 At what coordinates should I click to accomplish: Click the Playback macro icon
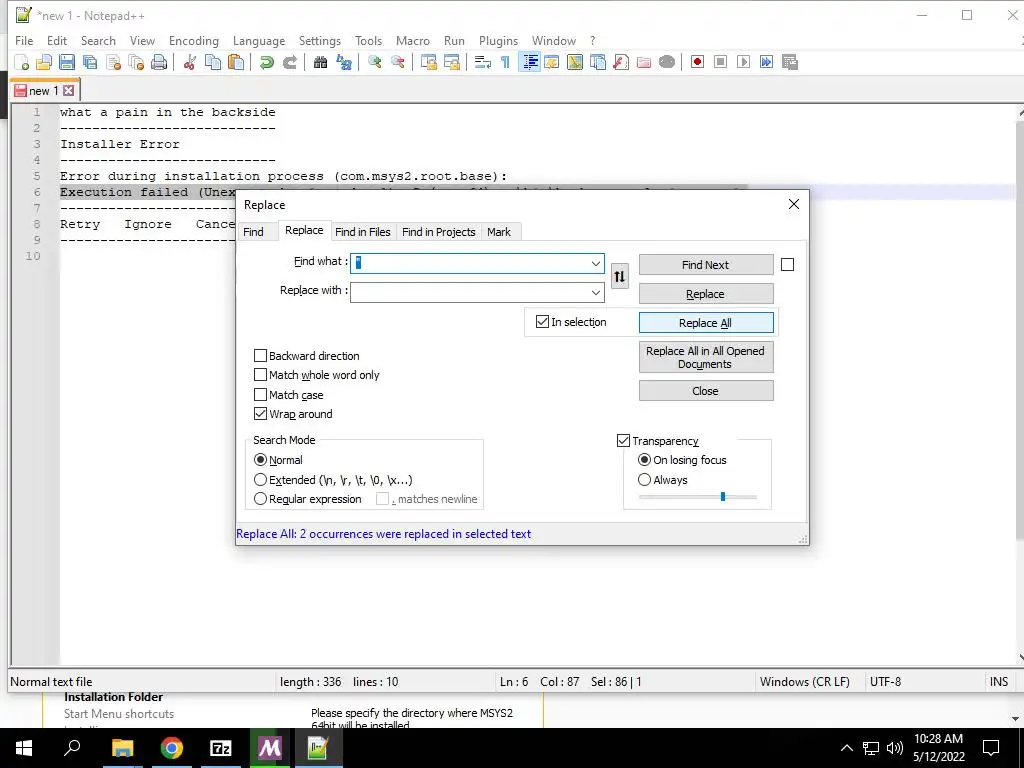pyautogui.click(x=743, y=62)
